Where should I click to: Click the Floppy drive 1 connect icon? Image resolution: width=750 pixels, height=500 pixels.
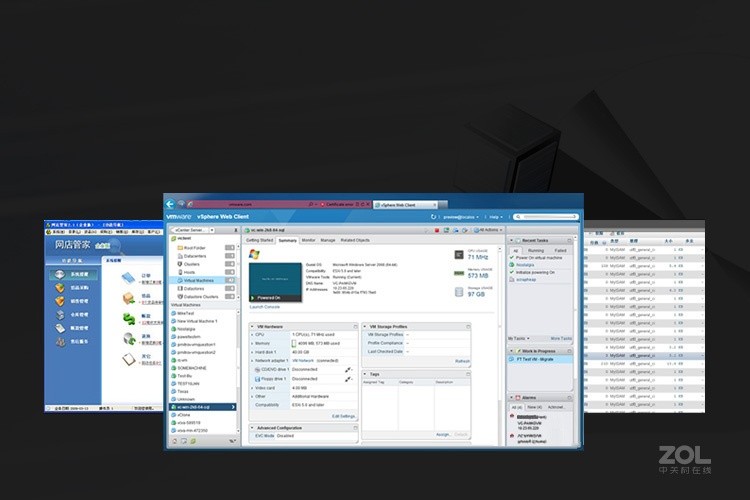[349, 379]
